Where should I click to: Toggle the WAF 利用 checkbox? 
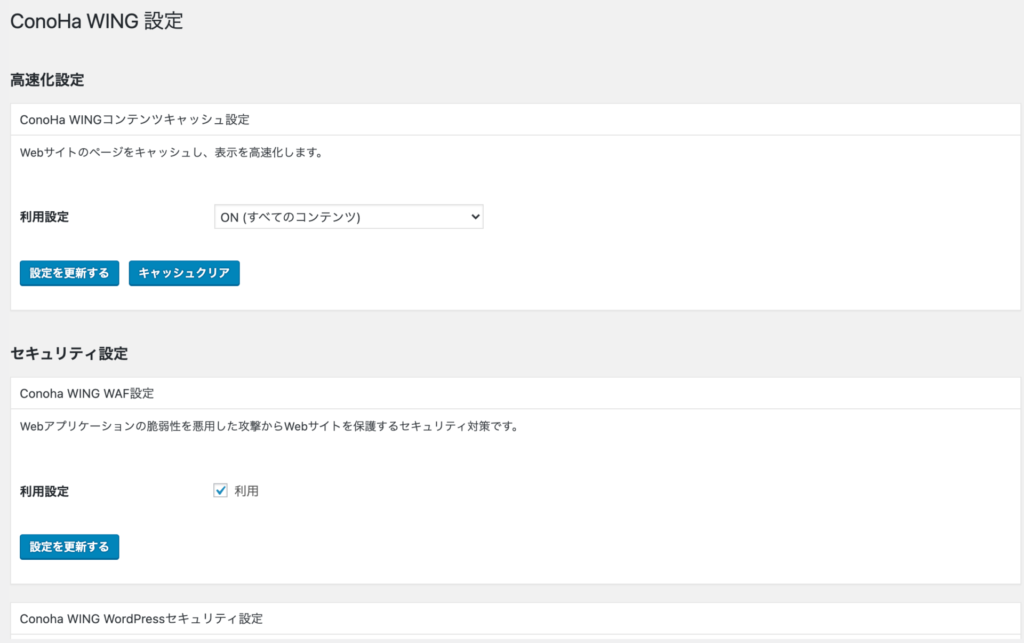point(221,490)
